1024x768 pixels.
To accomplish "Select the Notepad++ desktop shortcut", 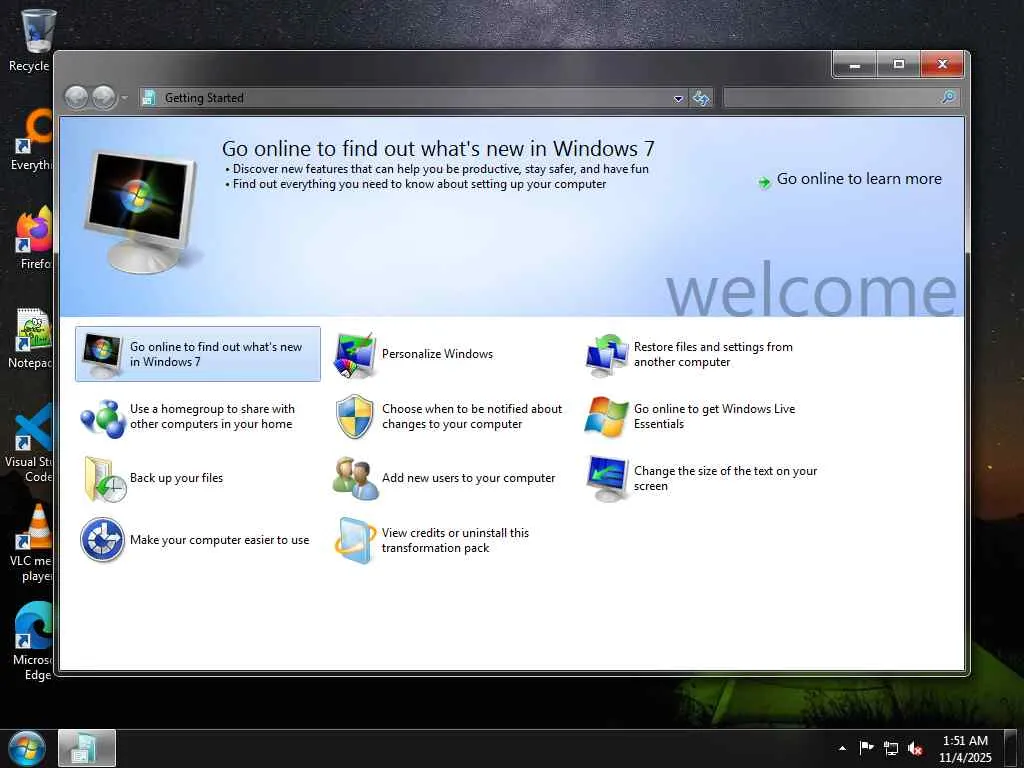I will 29,339.
